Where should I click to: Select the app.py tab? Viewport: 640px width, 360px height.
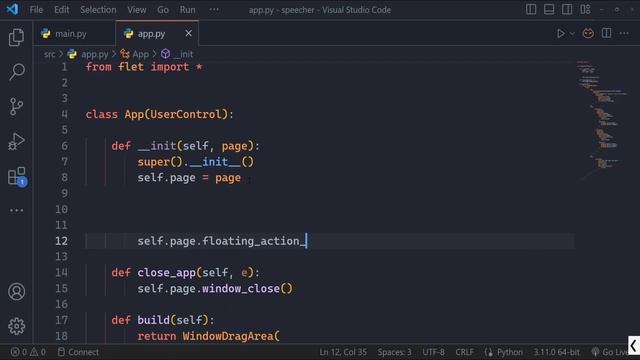click(151, 33)
